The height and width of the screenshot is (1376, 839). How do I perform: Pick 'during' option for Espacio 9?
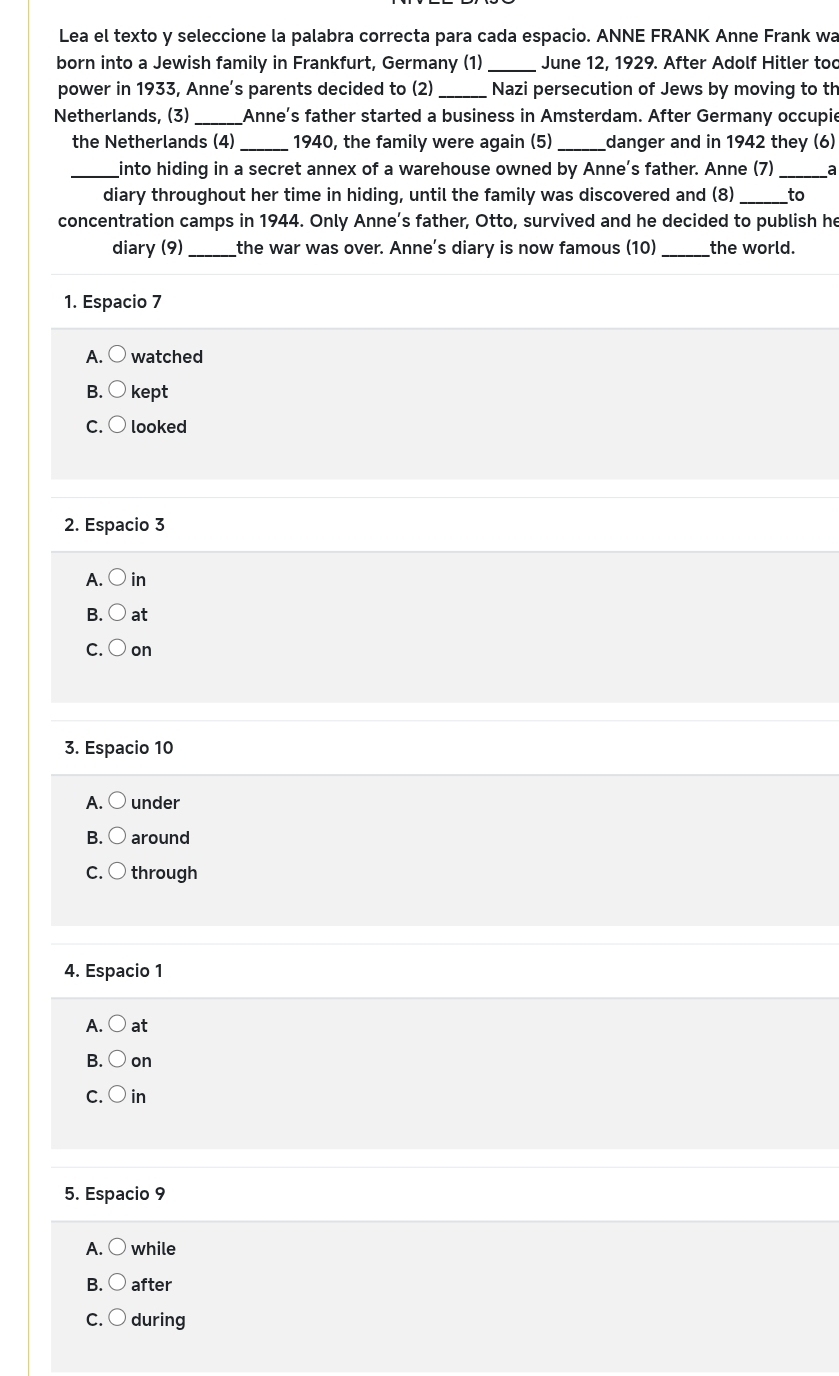(x=118, y=1317)
